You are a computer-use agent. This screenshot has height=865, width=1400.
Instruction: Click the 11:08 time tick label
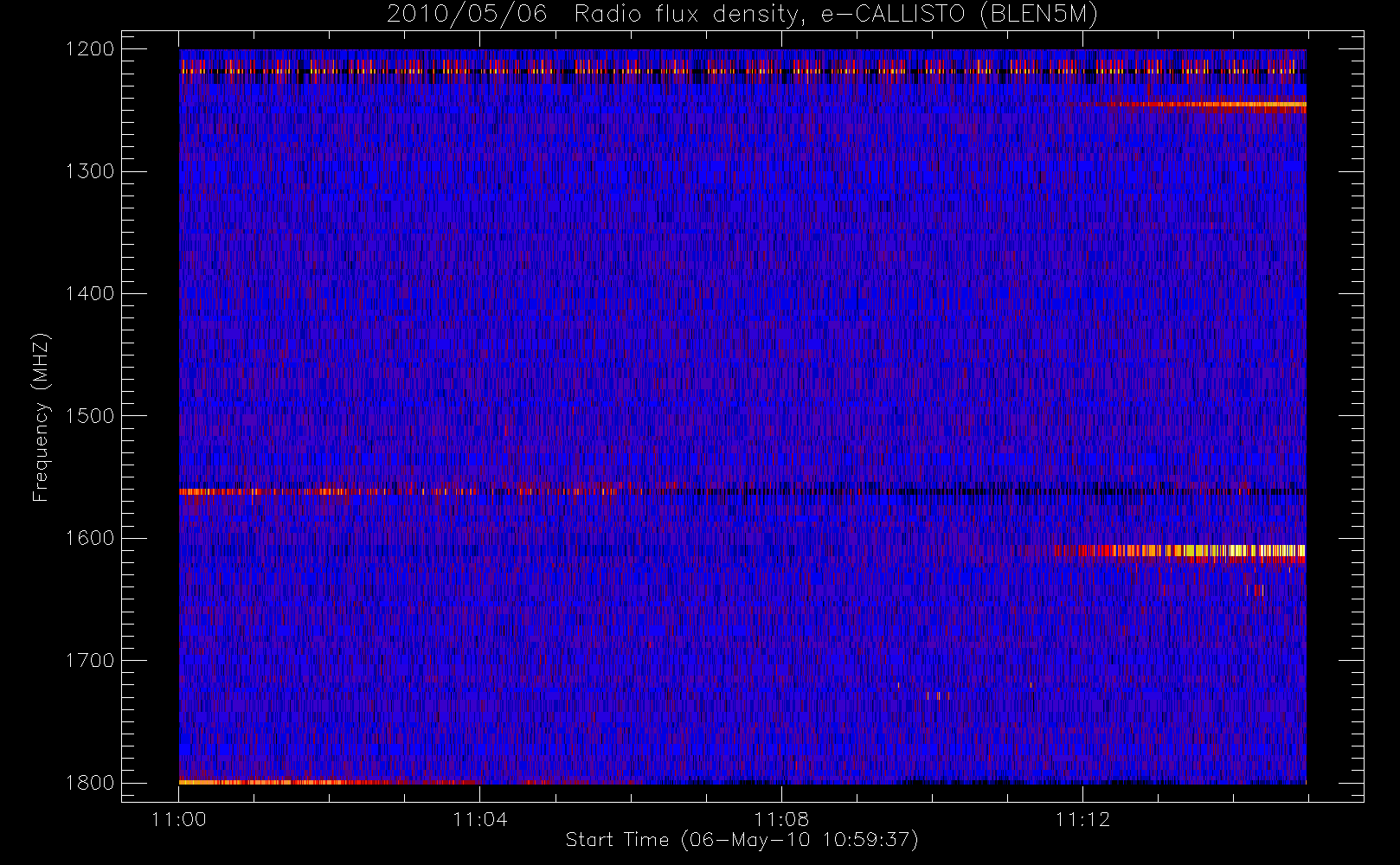(x=781, y=819)
